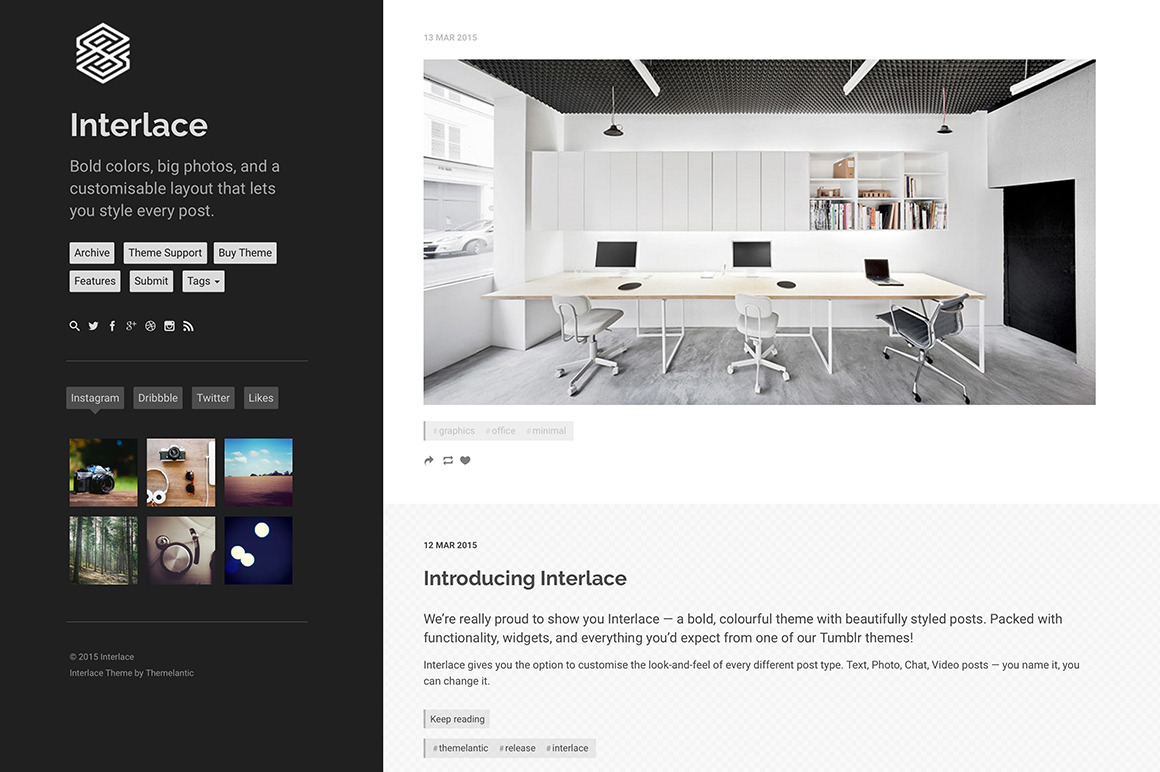
Task: Reblog the office photo post
Action: (x=448, y=461)
